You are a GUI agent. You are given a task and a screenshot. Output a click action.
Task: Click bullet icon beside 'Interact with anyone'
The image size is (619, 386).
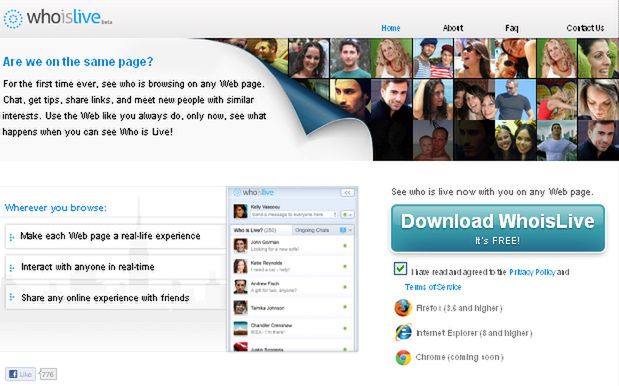11,268
